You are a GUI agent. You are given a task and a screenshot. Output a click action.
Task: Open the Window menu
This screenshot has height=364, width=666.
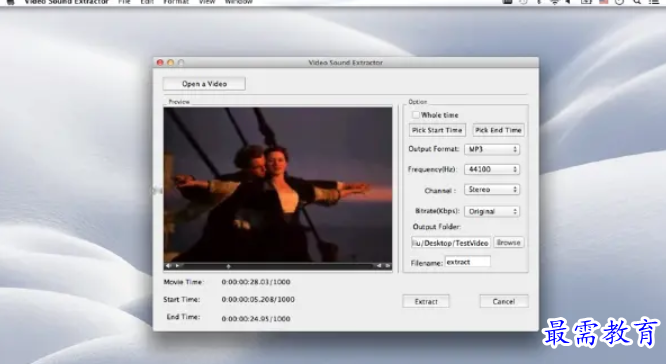click(239, 2)
